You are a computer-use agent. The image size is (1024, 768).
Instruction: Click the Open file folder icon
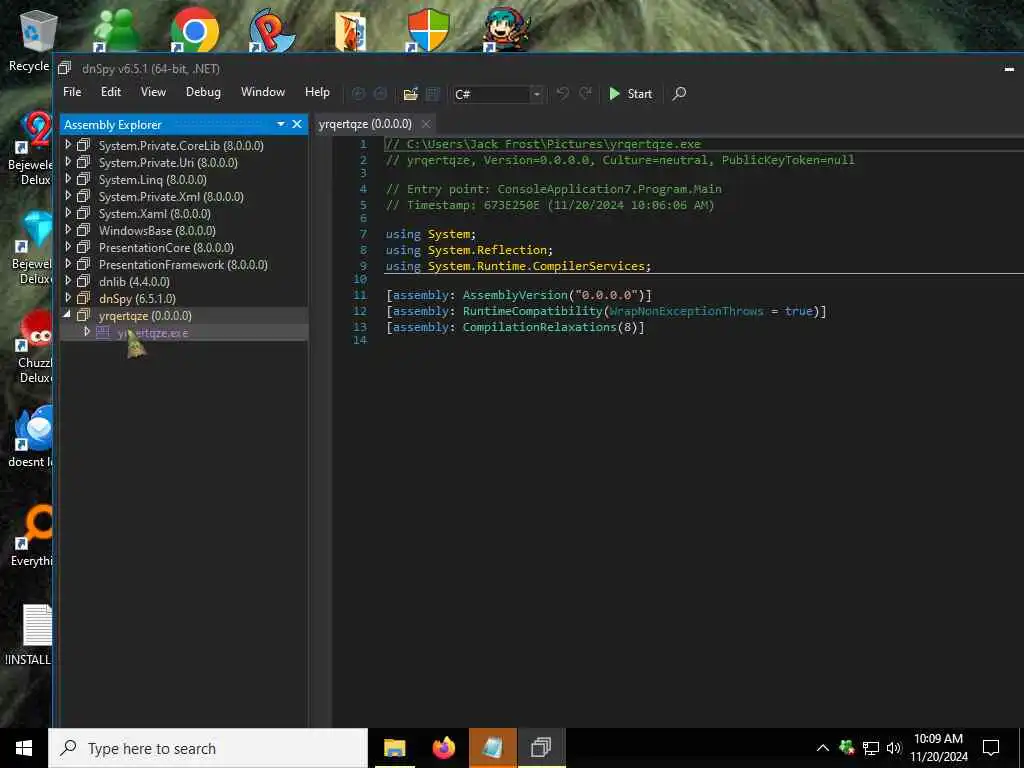pyautogui.click(x=410, y=94)
